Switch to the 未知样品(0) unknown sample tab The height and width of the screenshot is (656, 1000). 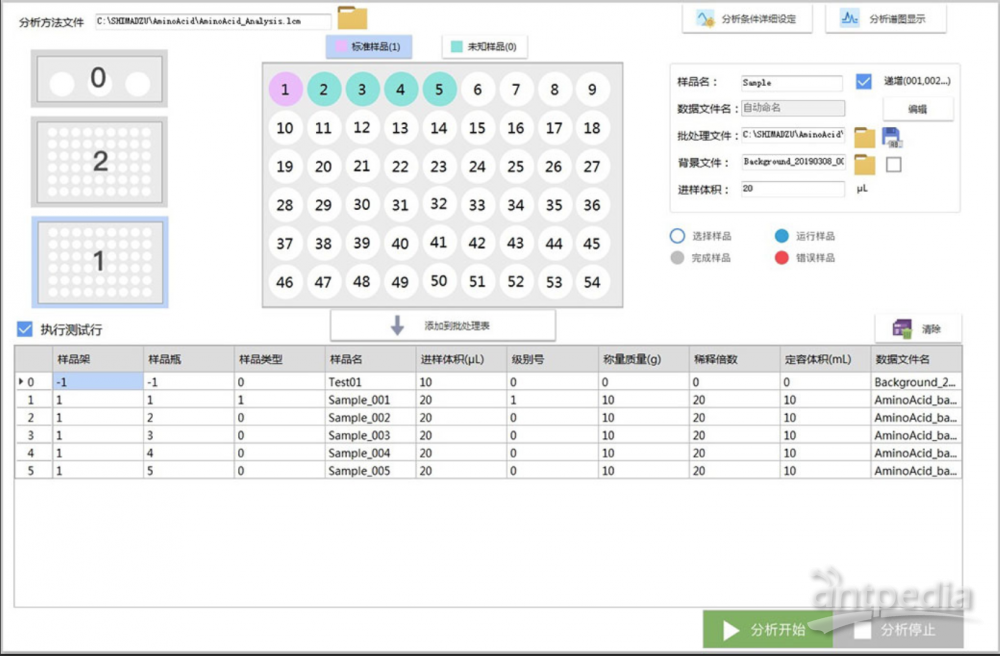click(x=485, y=47)
